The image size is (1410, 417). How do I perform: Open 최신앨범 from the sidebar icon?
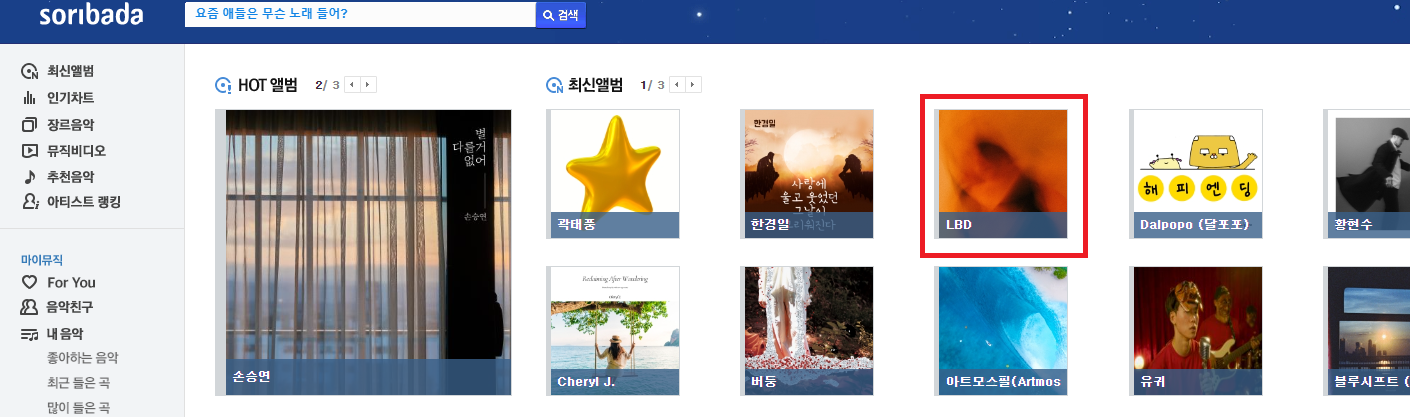pyautogui.click(x=29, y=72)
